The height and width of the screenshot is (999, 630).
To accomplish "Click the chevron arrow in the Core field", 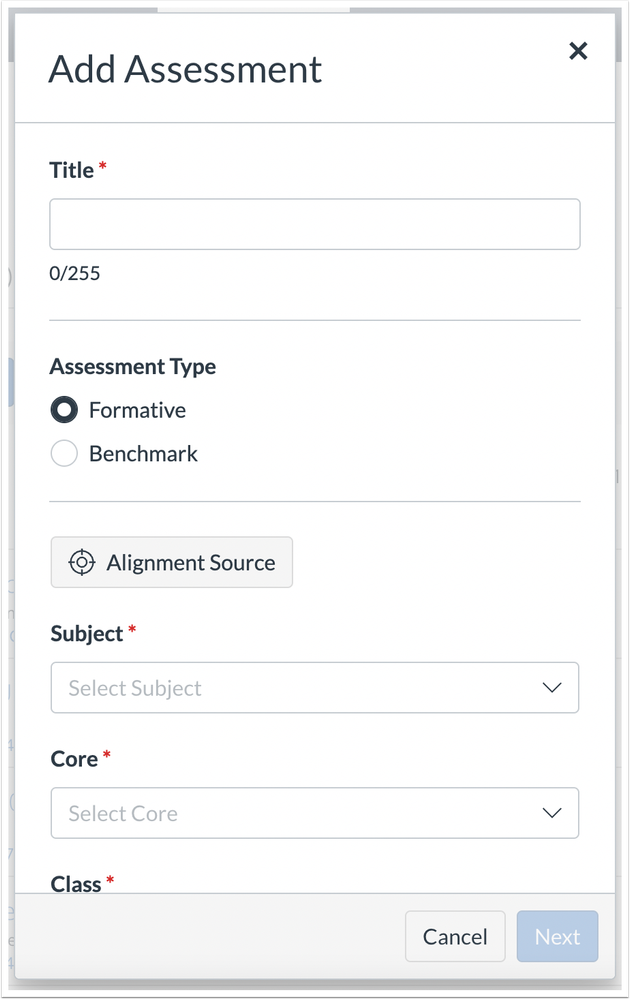I will click(x=552, y=813).
